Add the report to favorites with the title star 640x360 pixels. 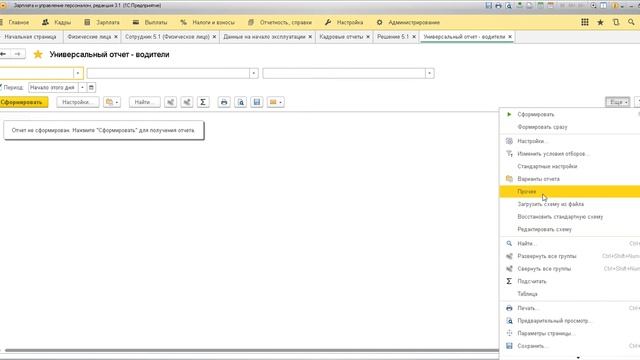(x=38, y=54)
